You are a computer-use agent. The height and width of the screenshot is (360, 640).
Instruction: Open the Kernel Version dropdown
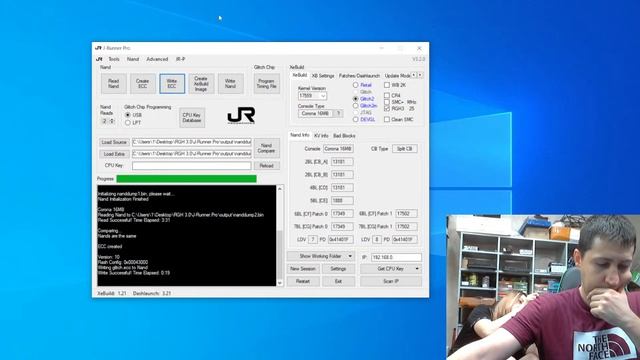pyautogui.click(x=323, y=96)
